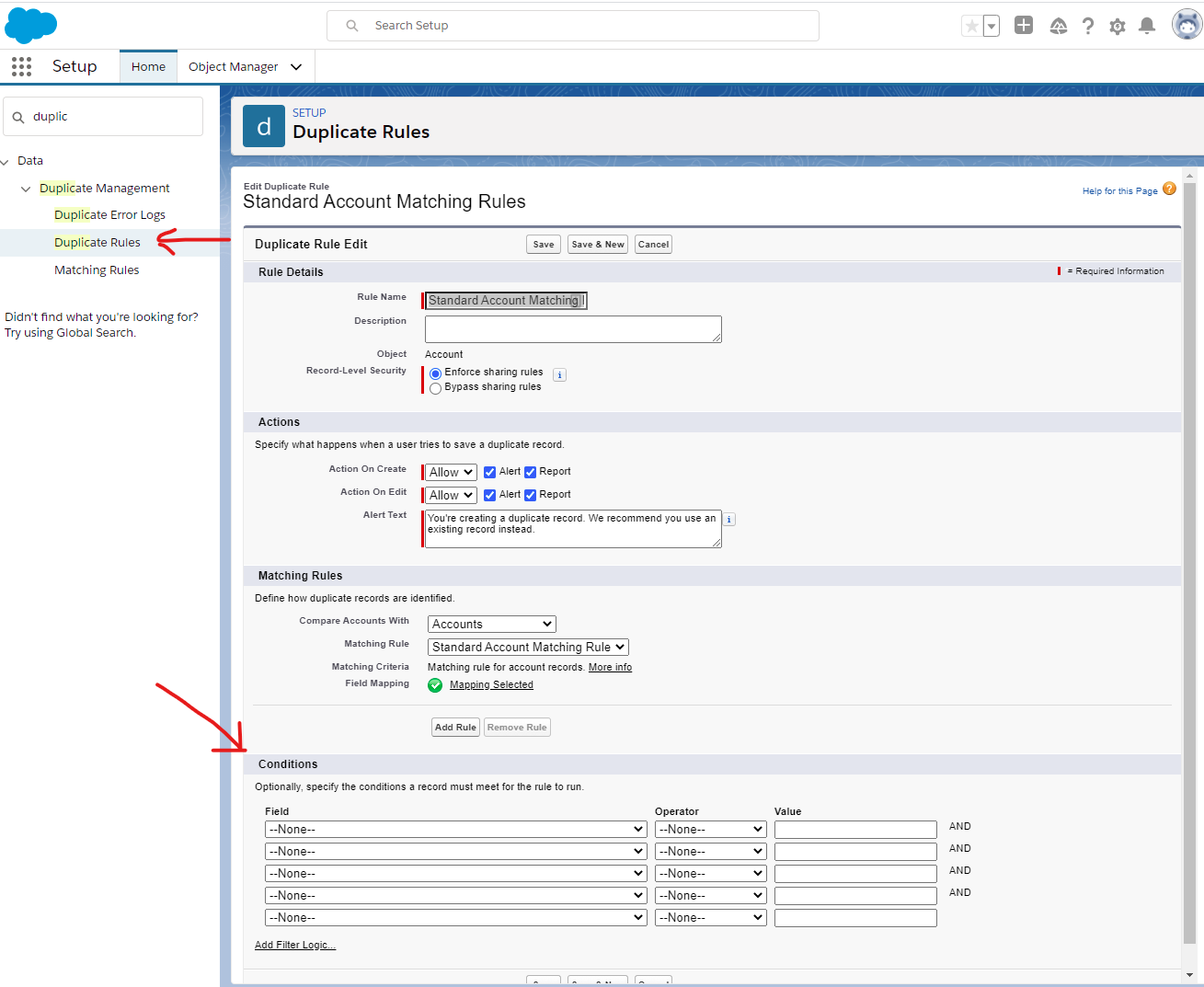The height and width of the screenshot is (987, 1204).
Task: Switch to the Home tab
Action: click(x=148, y=66)
